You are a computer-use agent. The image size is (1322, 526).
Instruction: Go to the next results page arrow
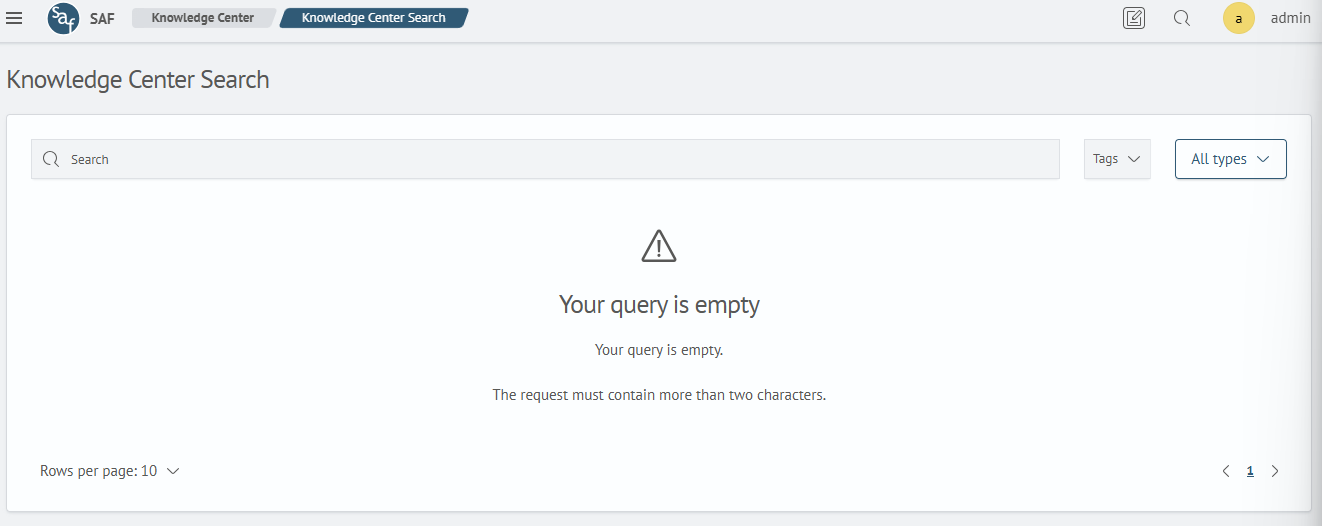click(1275, 471)
